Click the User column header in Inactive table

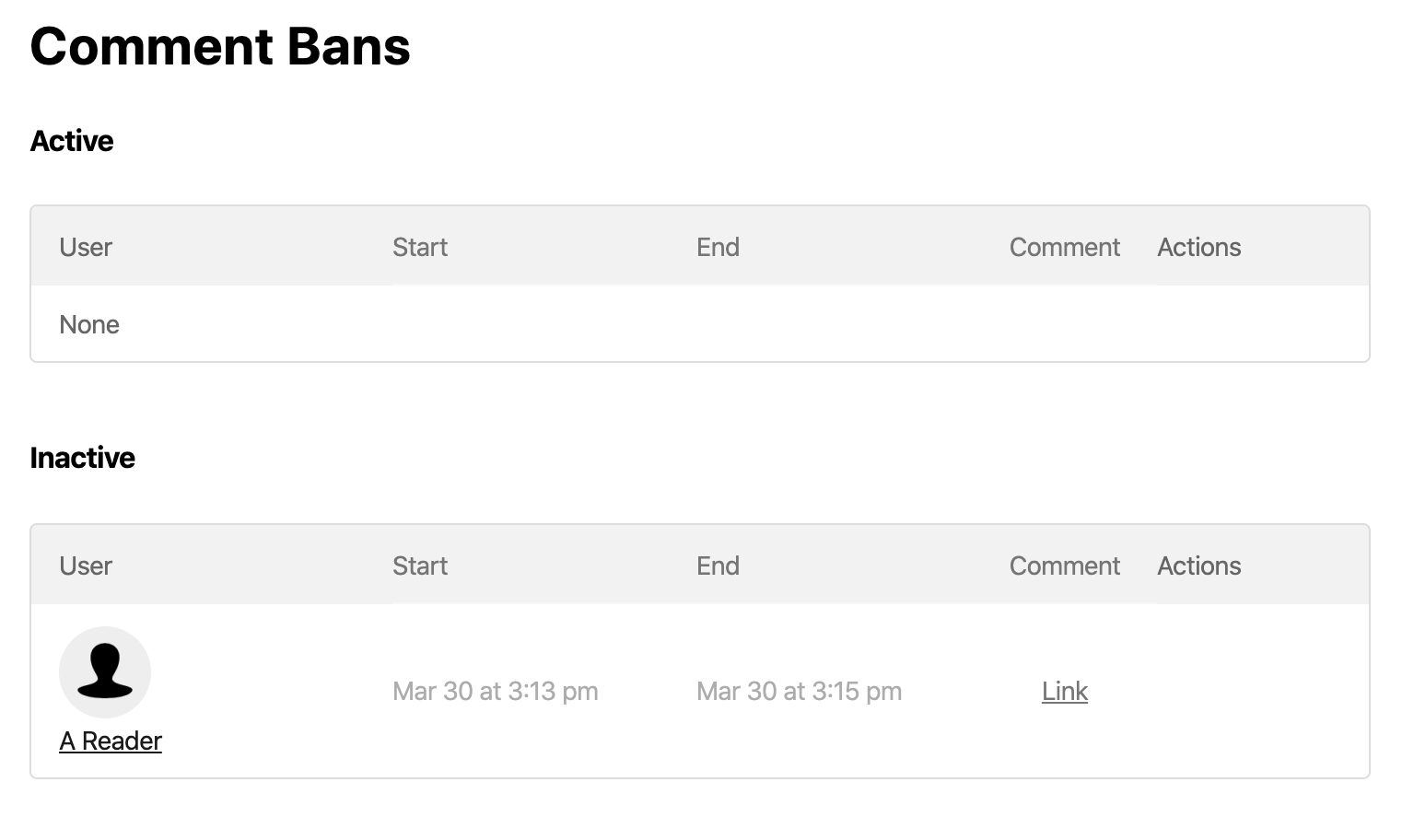pyautogui.click(x=86, y=566)
